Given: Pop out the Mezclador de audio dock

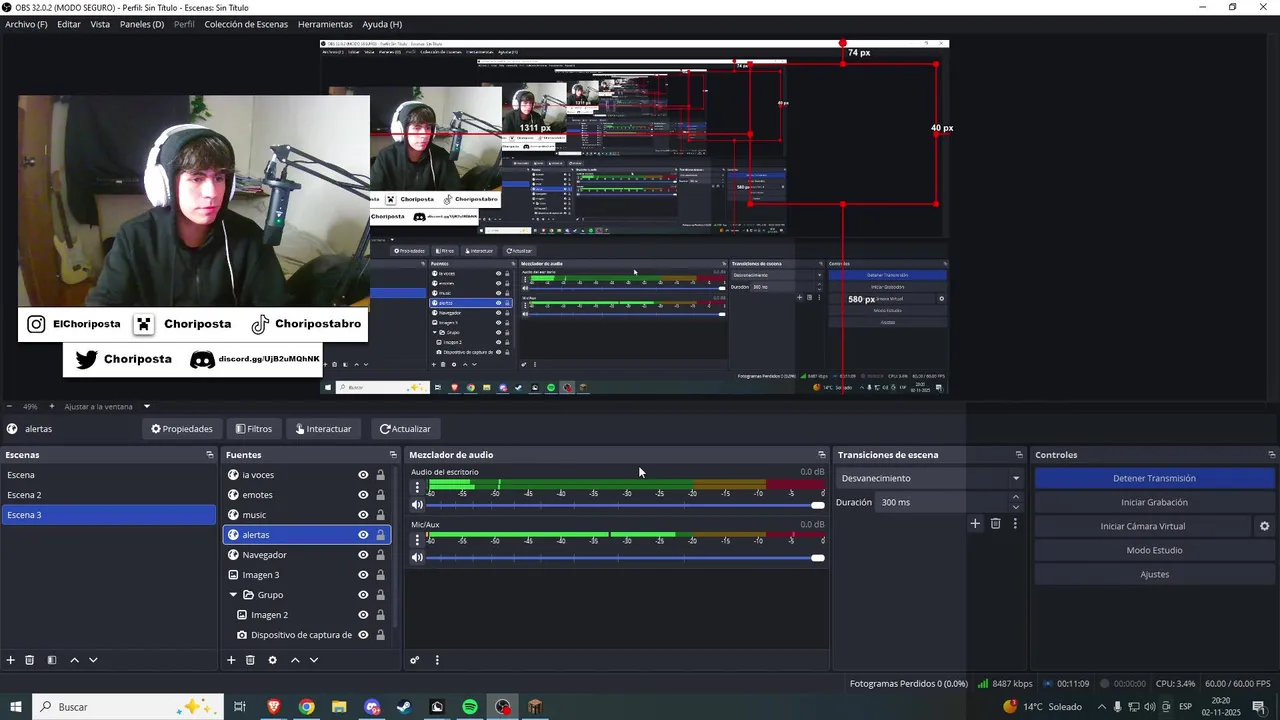Looking at the screenshot, I should pos(822,455).
